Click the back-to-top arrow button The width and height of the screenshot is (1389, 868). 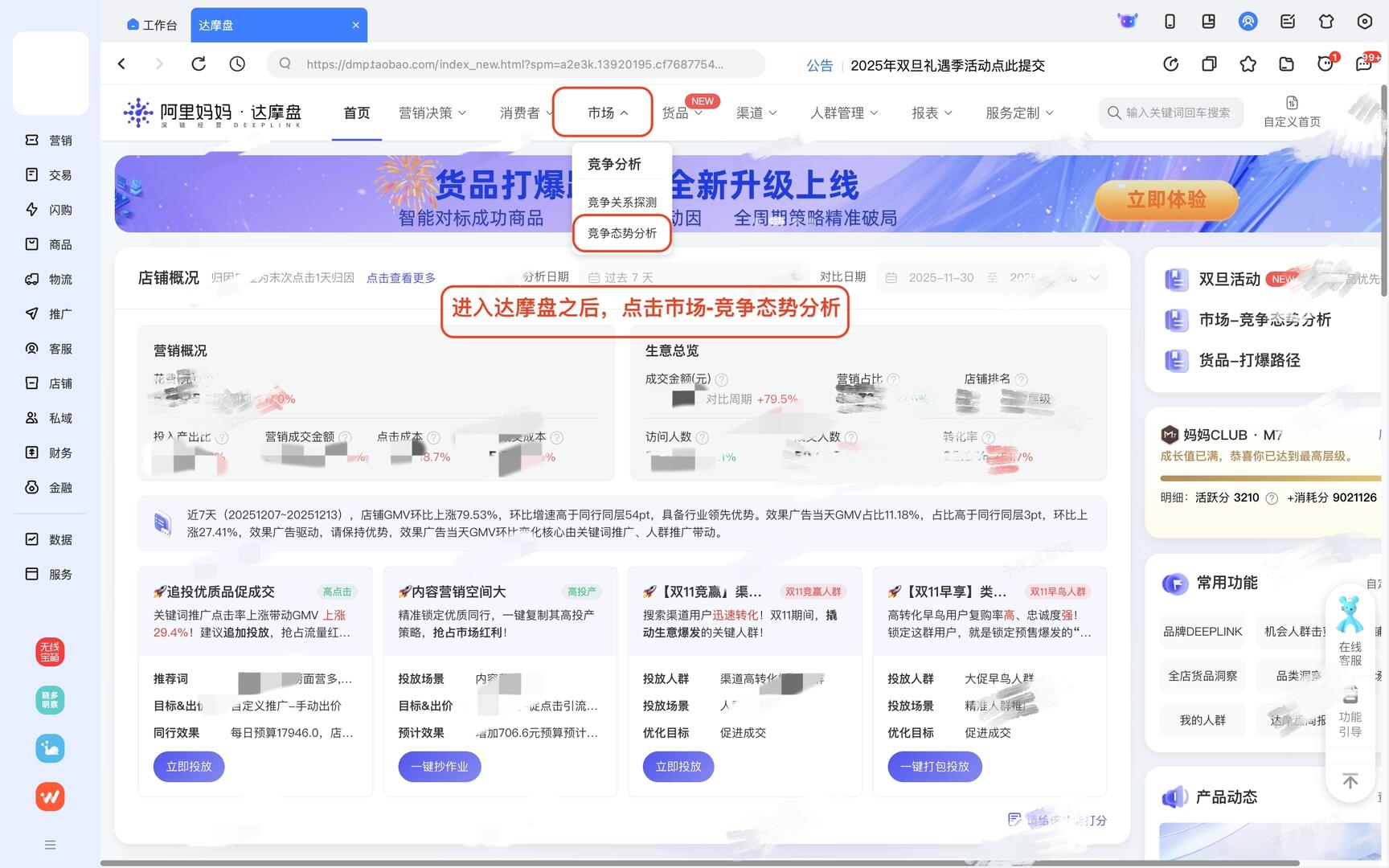point(1350,780)
